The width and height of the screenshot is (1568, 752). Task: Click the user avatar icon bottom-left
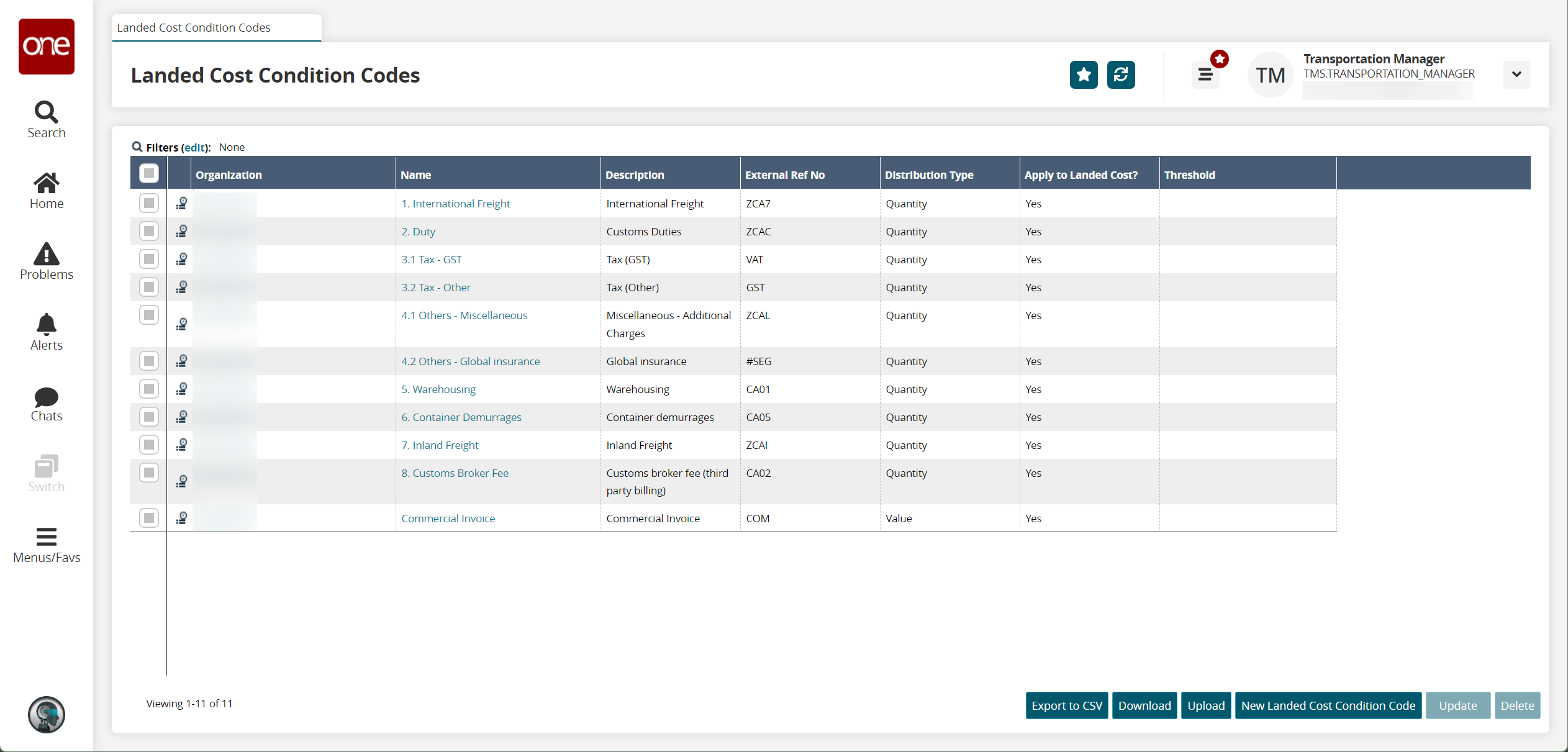[47, 714]
